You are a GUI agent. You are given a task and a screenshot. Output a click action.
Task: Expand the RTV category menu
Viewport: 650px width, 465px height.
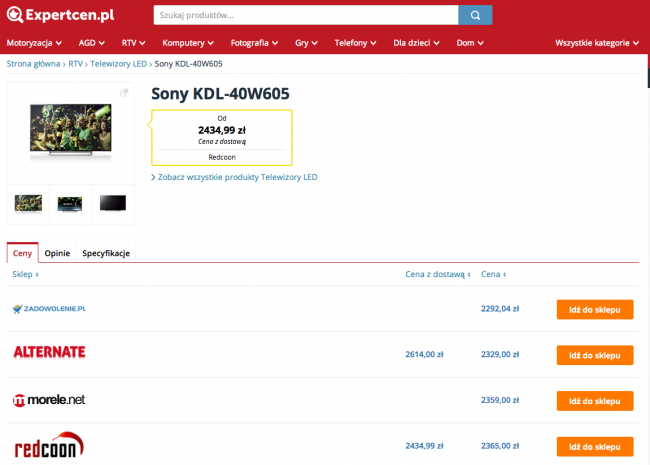(x=133, y=43)
